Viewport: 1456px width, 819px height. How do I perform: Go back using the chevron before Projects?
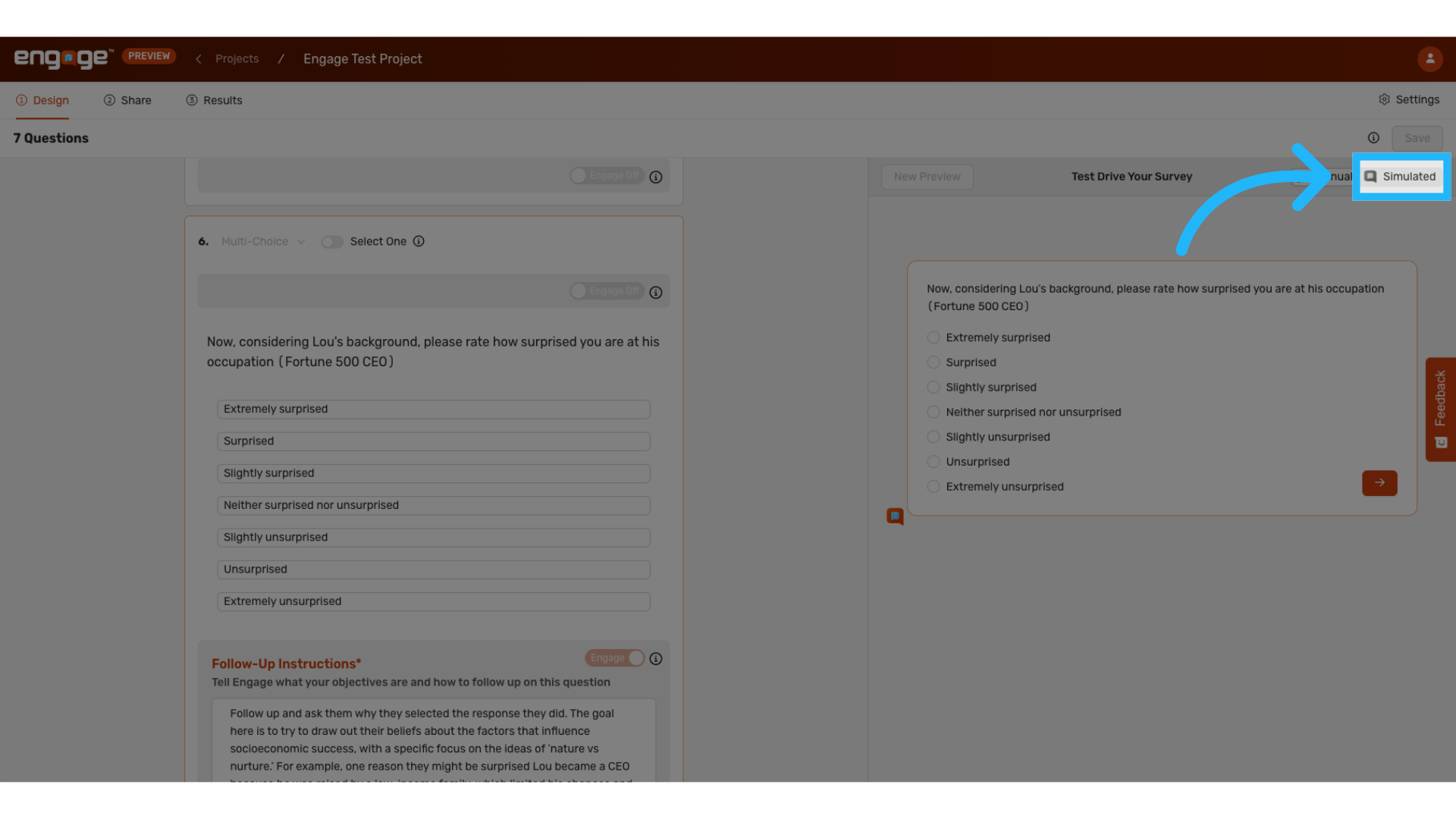click(199, 59)
